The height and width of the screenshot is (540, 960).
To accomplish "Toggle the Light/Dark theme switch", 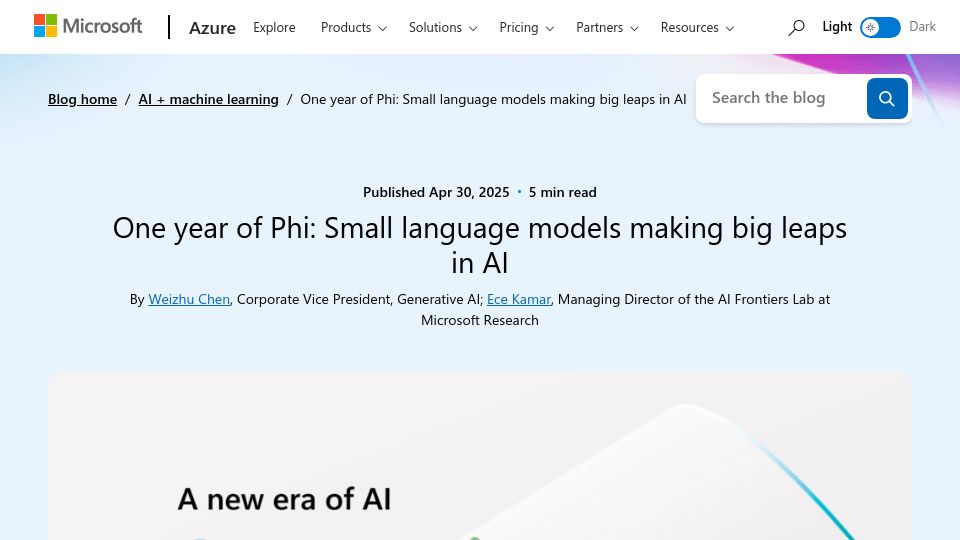I will pyautogui.click(x=880, y=28).
